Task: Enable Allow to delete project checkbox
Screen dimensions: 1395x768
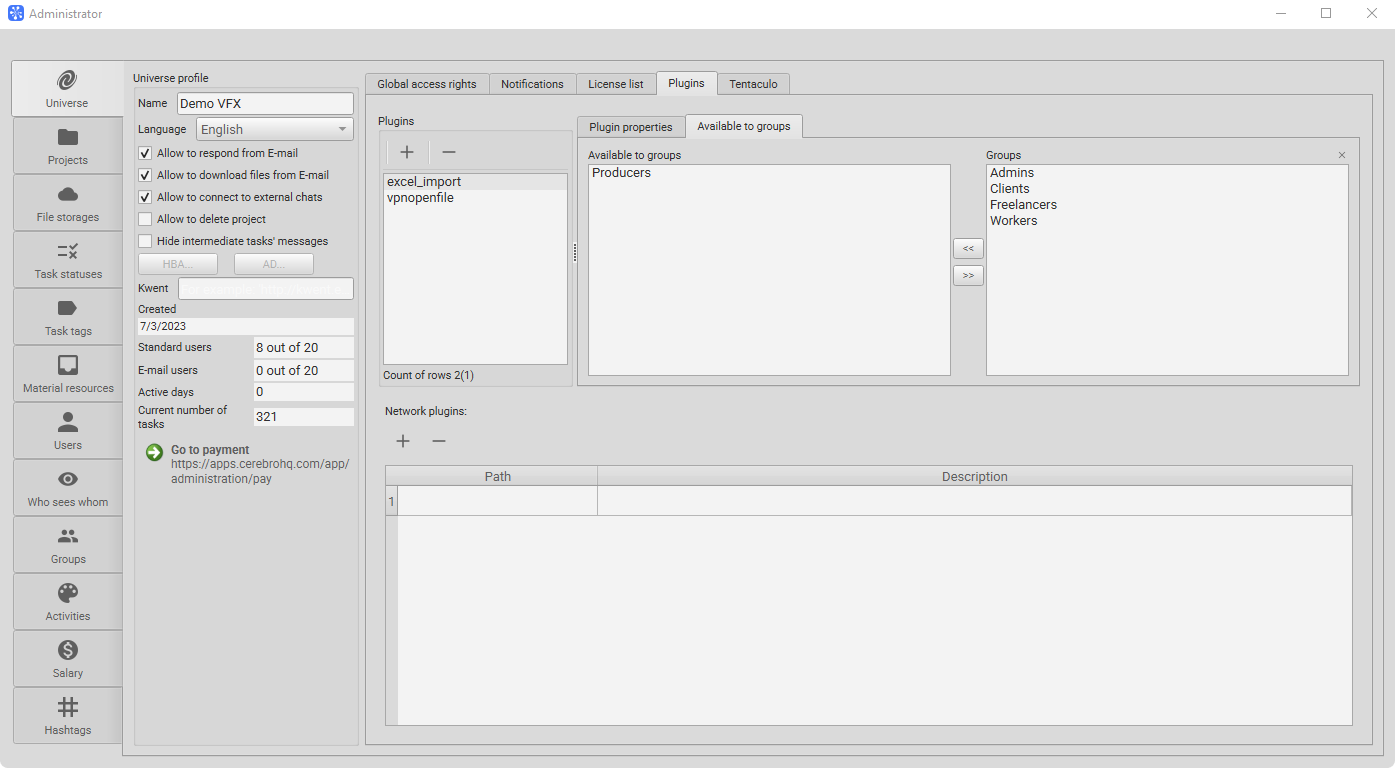Action: pyautogui.click(x=146, y=219)
